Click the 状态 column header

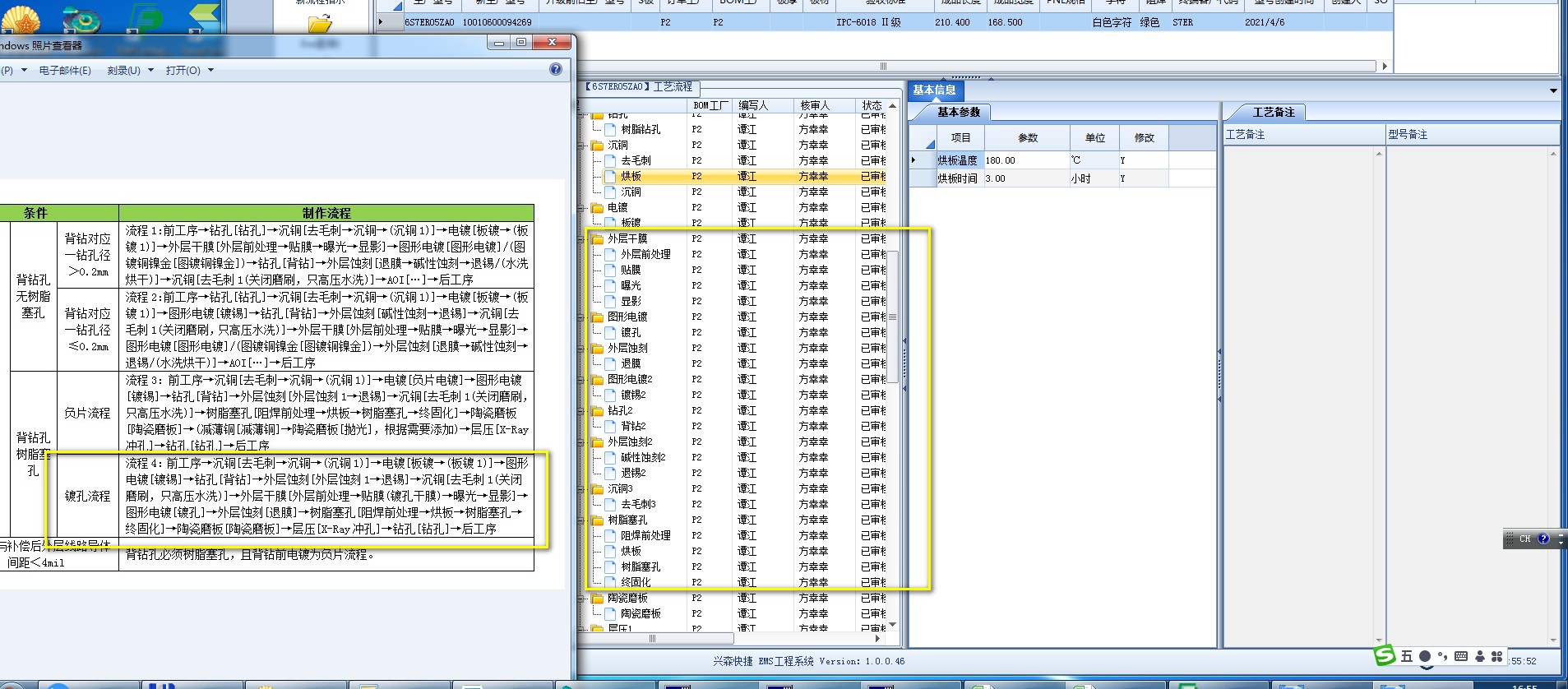(x=871, y=105)
